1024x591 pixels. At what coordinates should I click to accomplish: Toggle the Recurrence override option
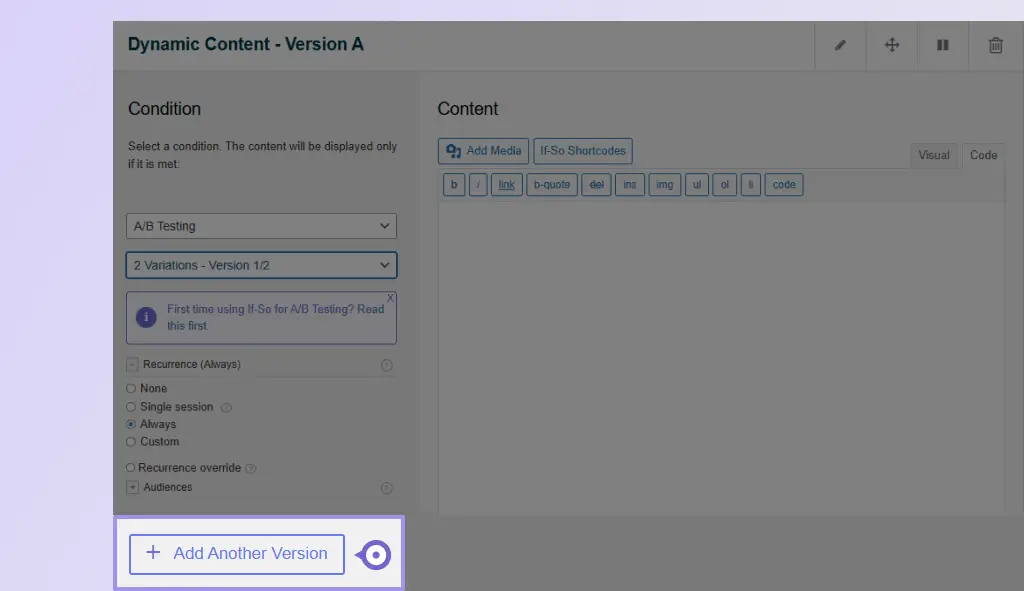[131, 468]
